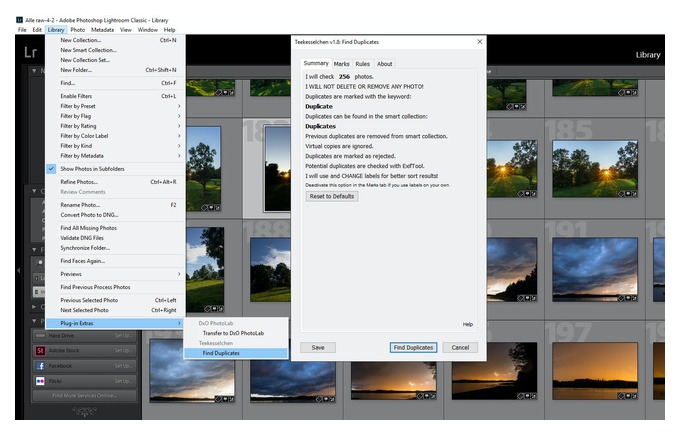Select New Folder menu item
Image resolution: width=680 pixels, height=435 pixels.
(x=115, y=70)
